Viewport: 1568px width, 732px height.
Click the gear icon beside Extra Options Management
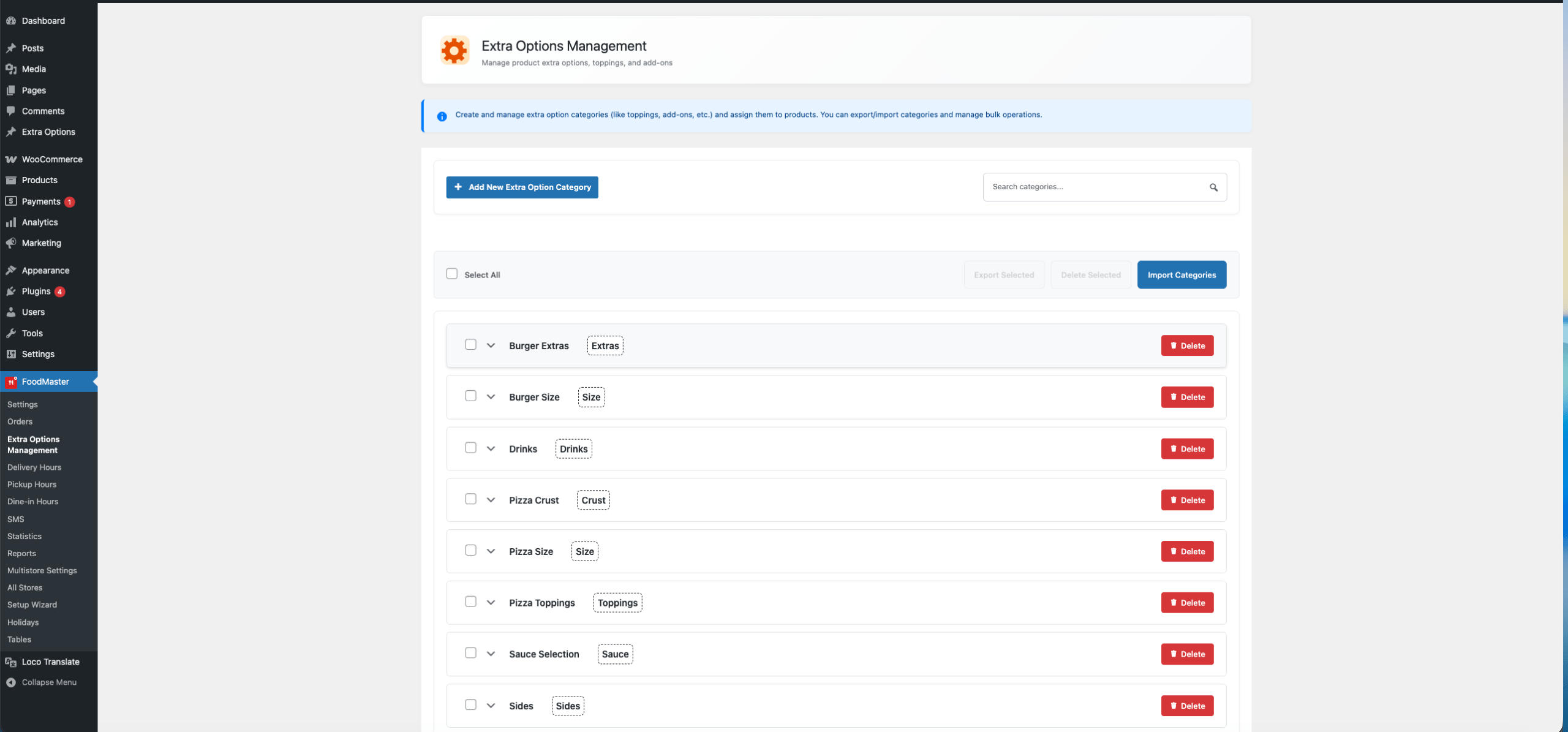click(x=453, y=50)
